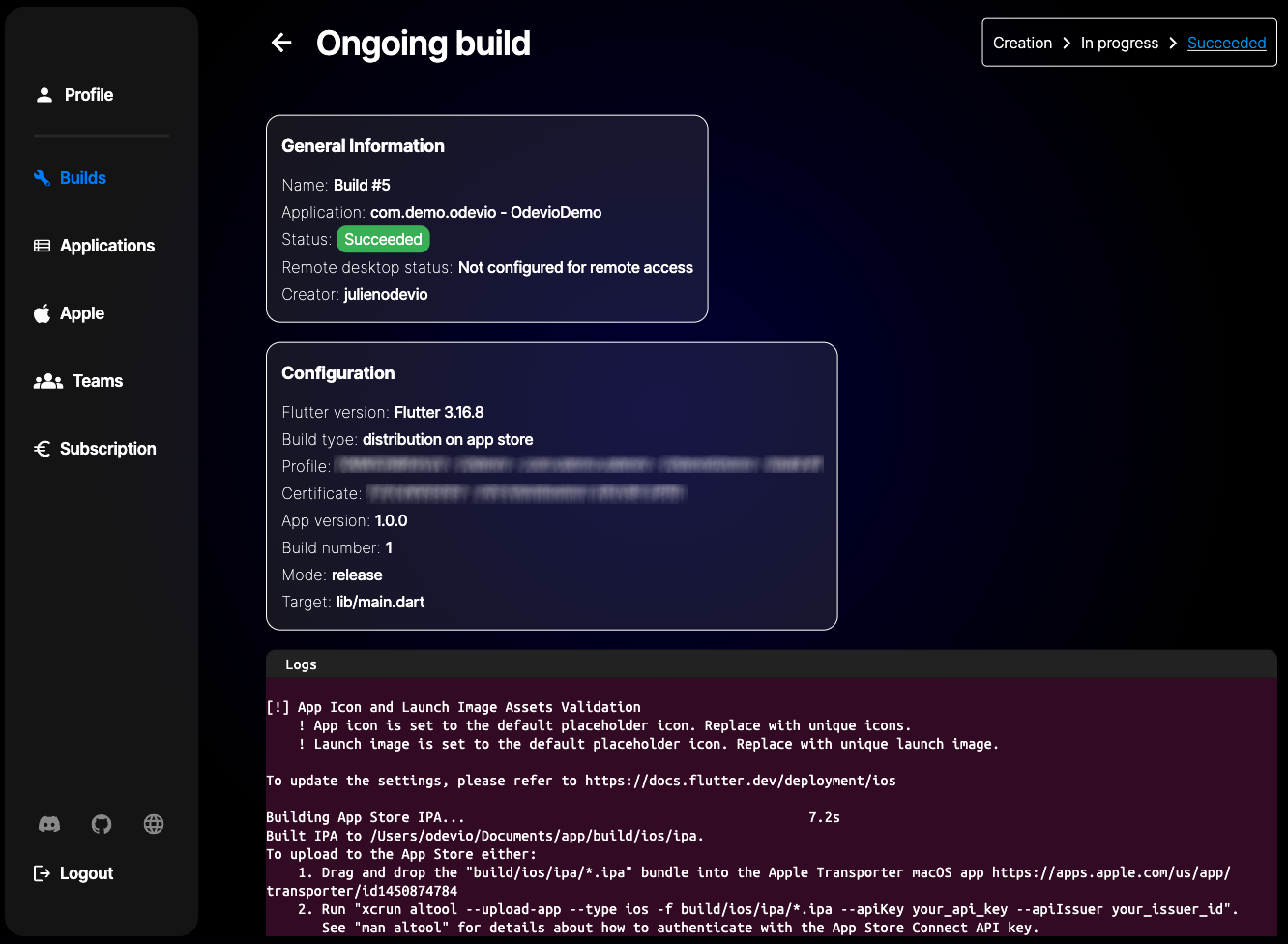
Task: Click the Subscription euro icon
Action: [43, 449]
